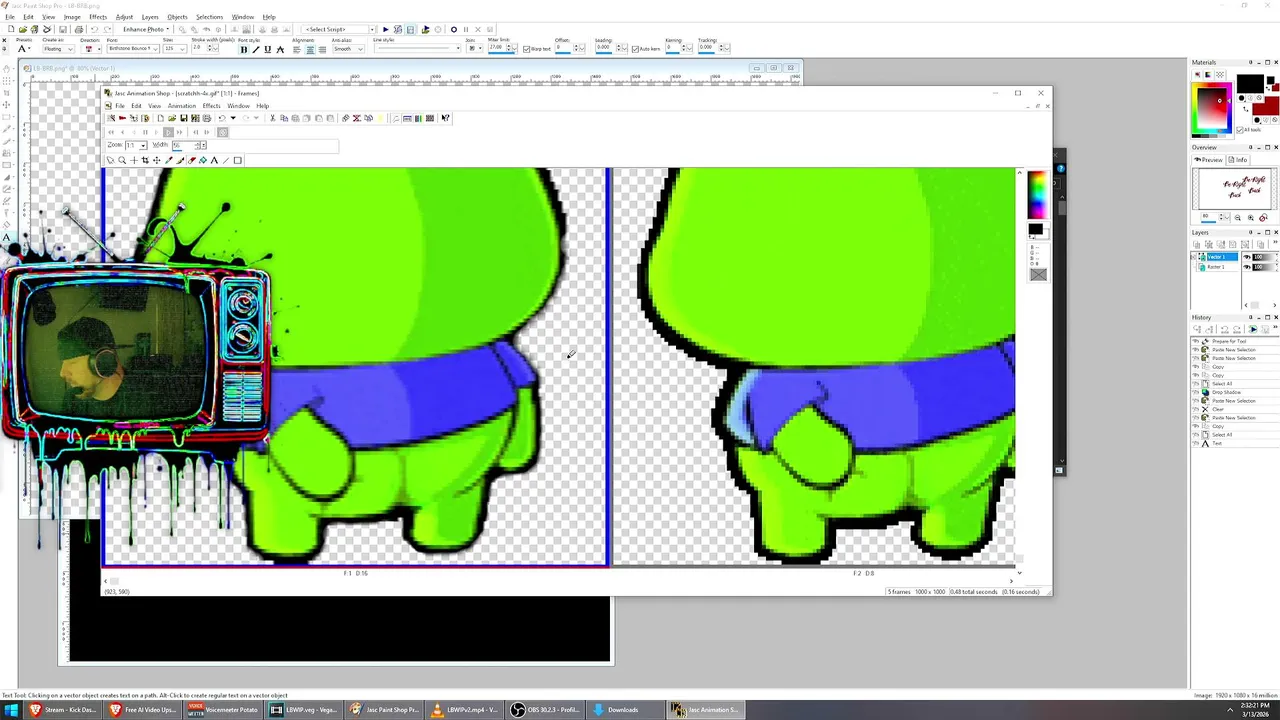Click the Print icon in Paint Shop Pro toolbar
Screen dimensions: 1280x720
(x=79, y=29)
